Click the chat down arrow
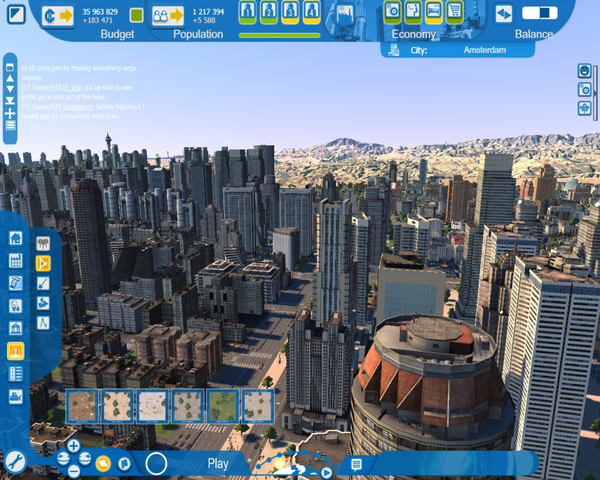Image resolution: width=600 pixels, height=480 pixels. [x=10, y=89]
